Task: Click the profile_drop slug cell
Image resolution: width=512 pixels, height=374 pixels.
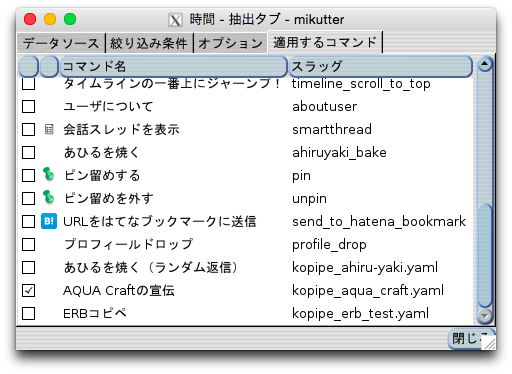Action: coord(329,245)
